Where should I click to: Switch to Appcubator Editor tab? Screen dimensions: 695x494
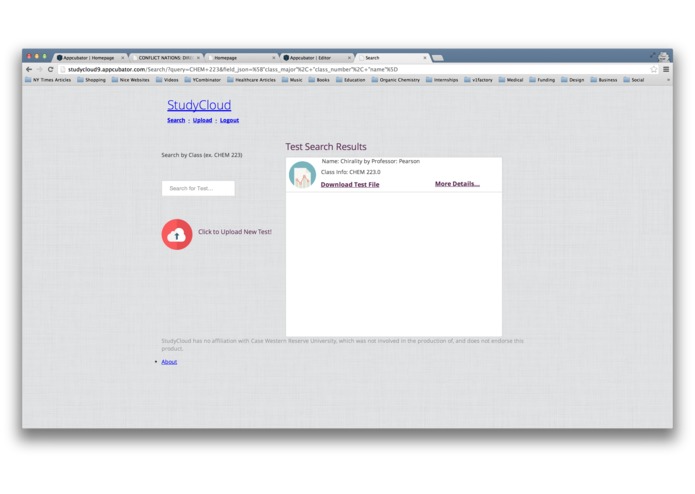[x=316, y=58]
